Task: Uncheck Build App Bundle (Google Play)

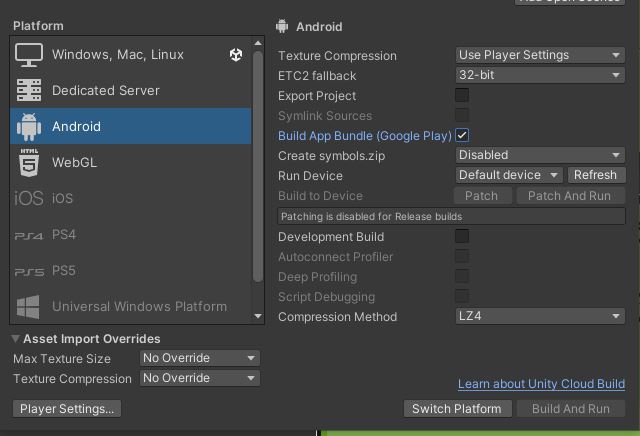Action: (x=462, y=135)
